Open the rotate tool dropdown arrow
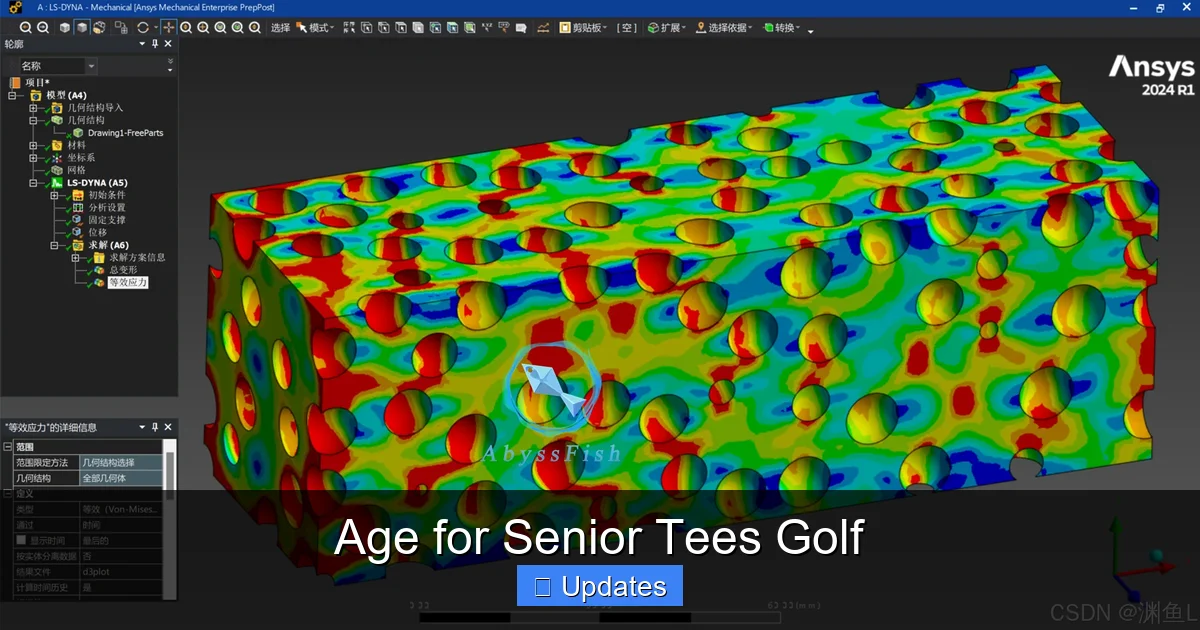The height and width of the screenshot is (630, 1200). click(x=156, y=28)
